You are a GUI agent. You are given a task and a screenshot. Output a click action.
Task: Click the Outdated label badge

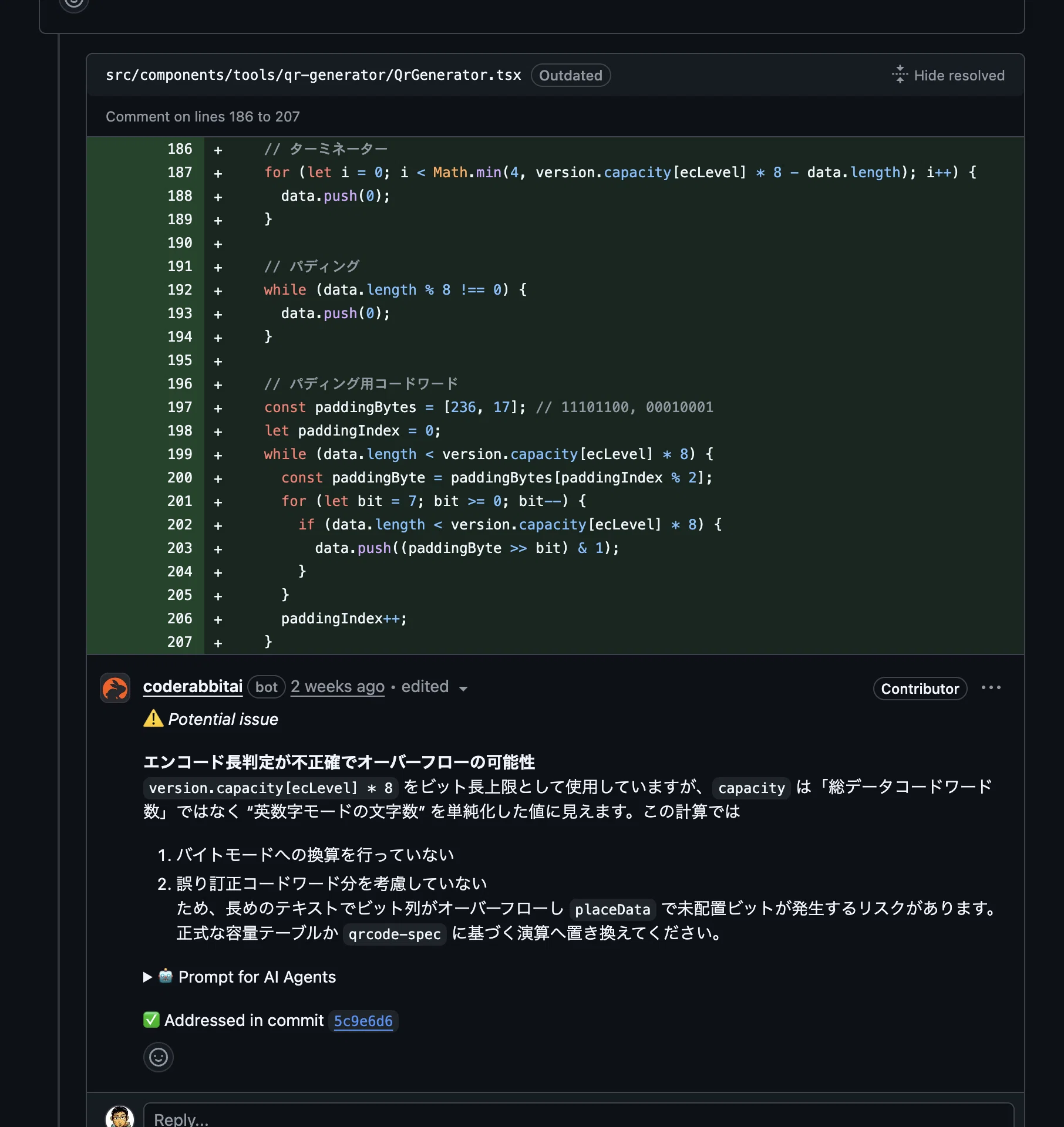click(x=571, y=75)
